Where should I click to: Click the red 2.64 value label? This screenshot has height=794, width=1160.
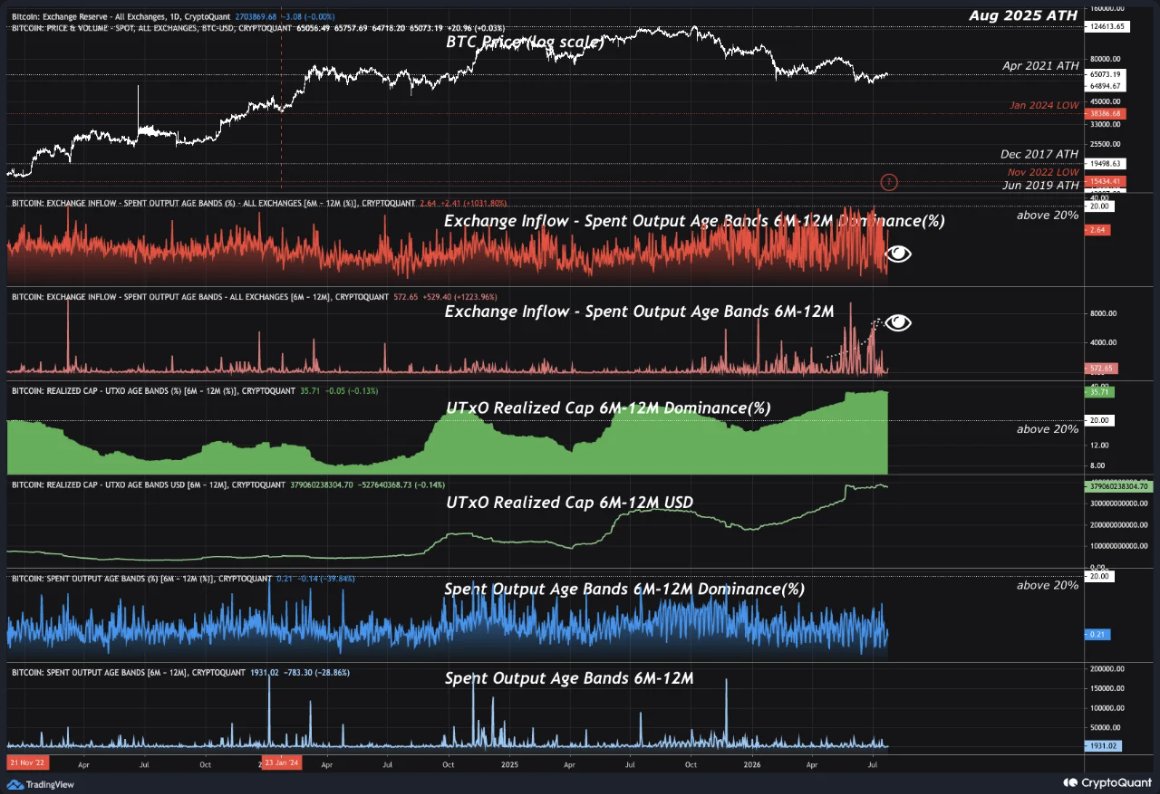[x=1098, y=230]
